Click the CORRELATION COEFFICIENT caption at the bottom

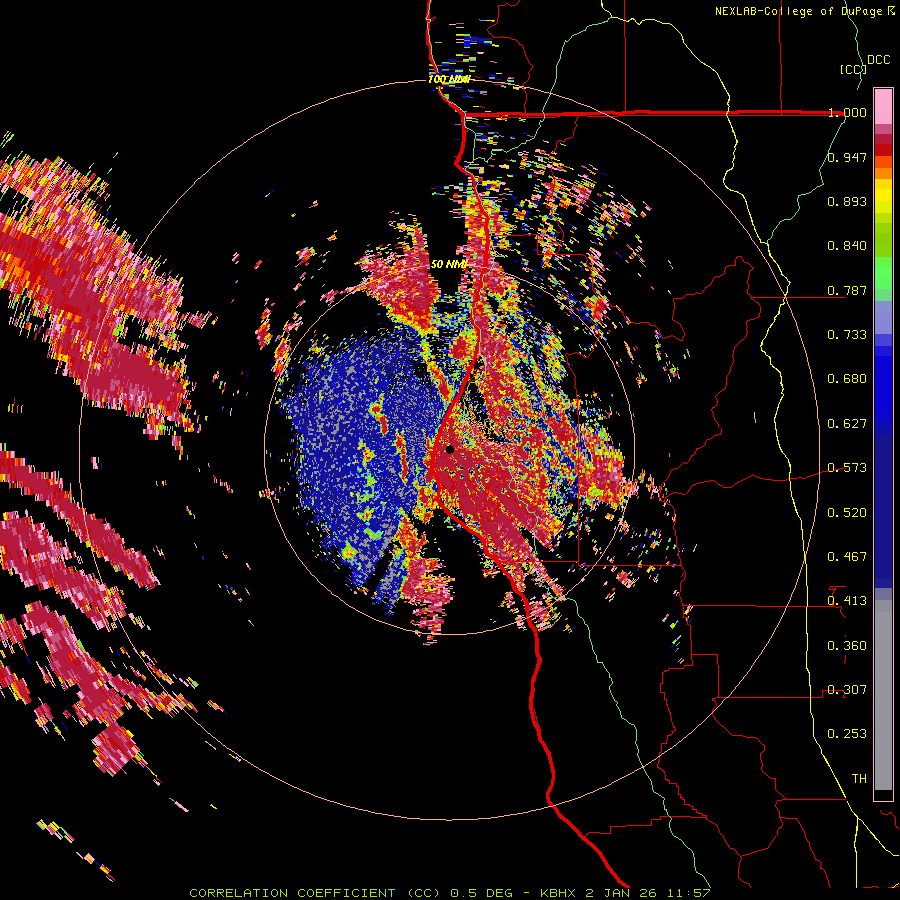[x=450, y=893]
